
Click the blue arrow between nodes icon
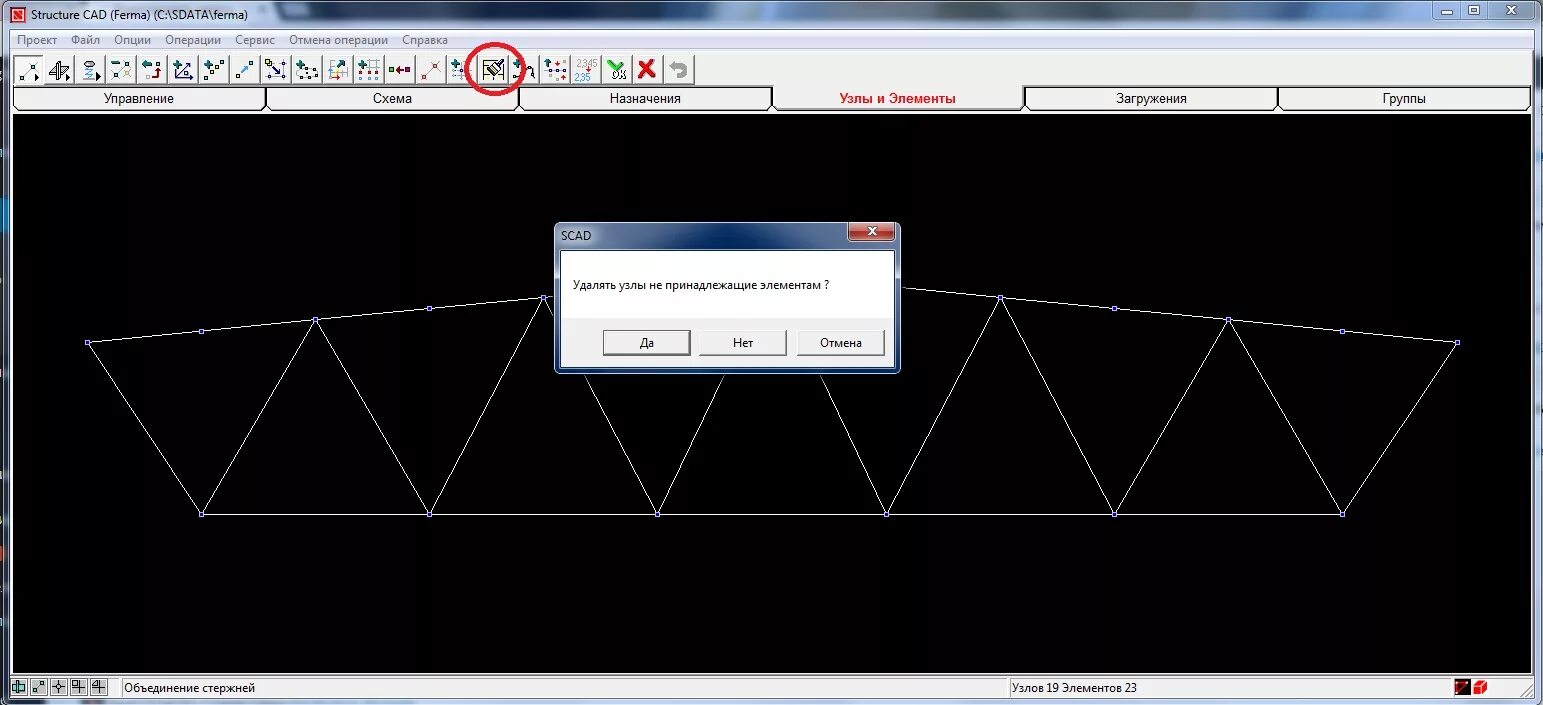click(245, 70)
